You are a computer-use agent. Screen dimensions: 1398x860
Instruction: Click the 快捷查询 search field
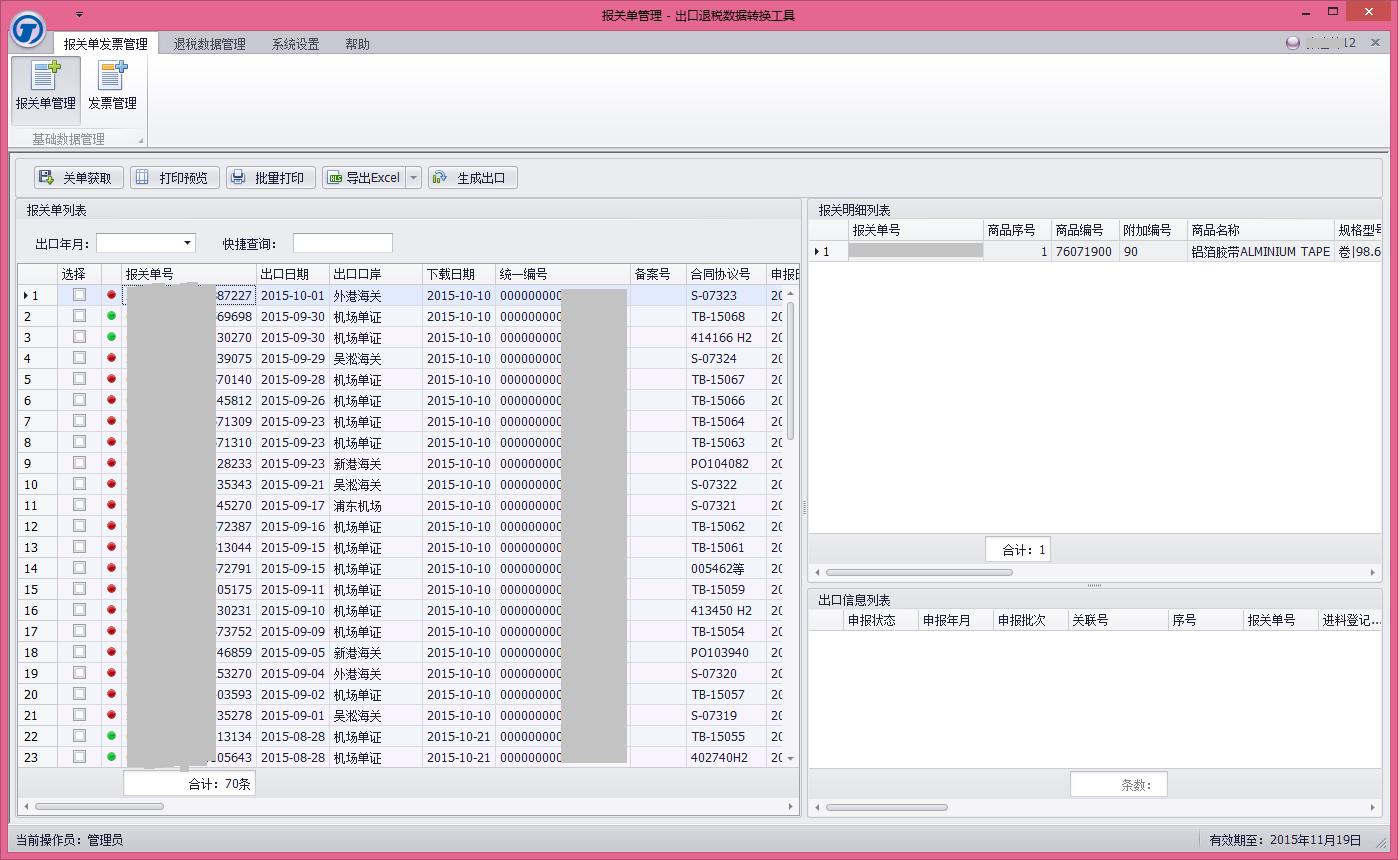(342, 243)
